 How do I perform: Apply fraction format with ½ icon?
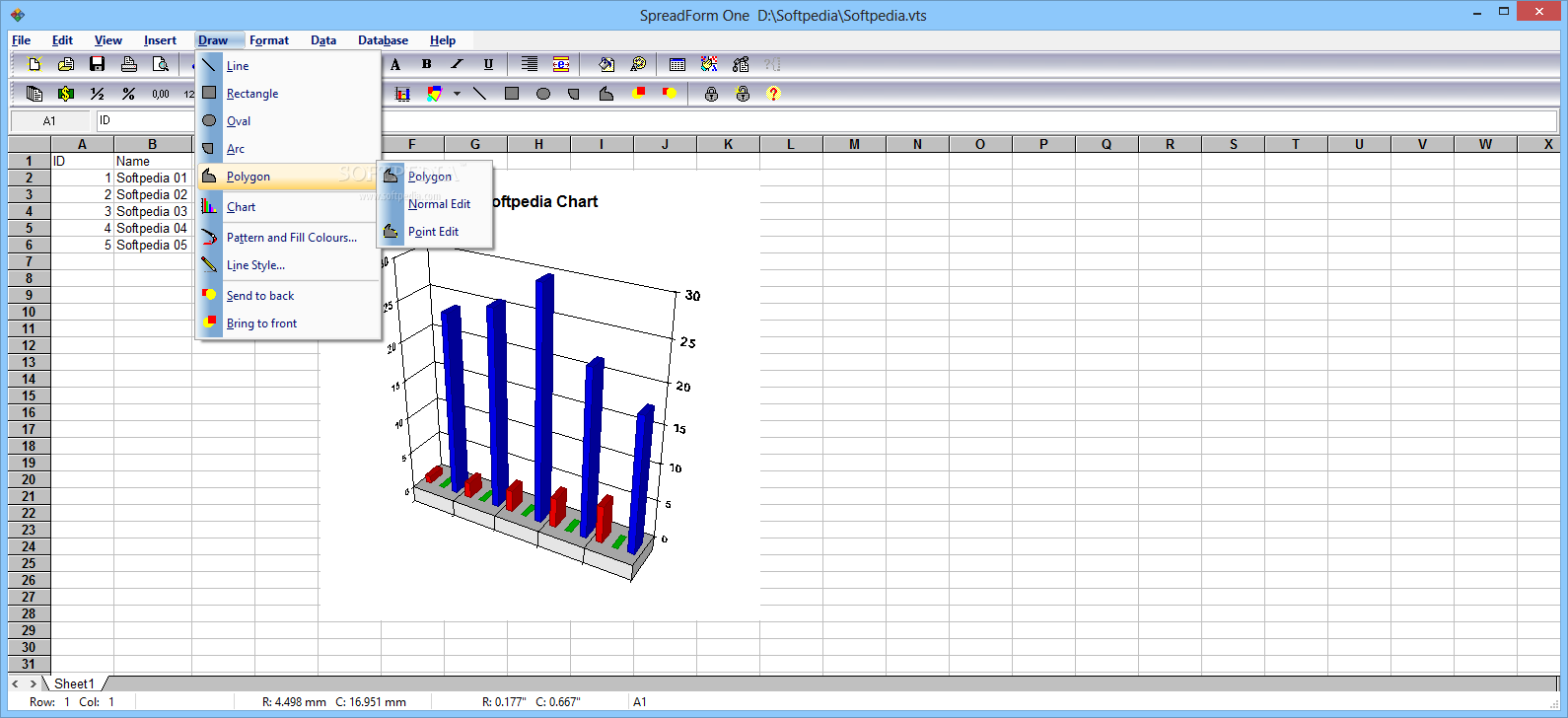pyautogui.click(x=97, y=94)
